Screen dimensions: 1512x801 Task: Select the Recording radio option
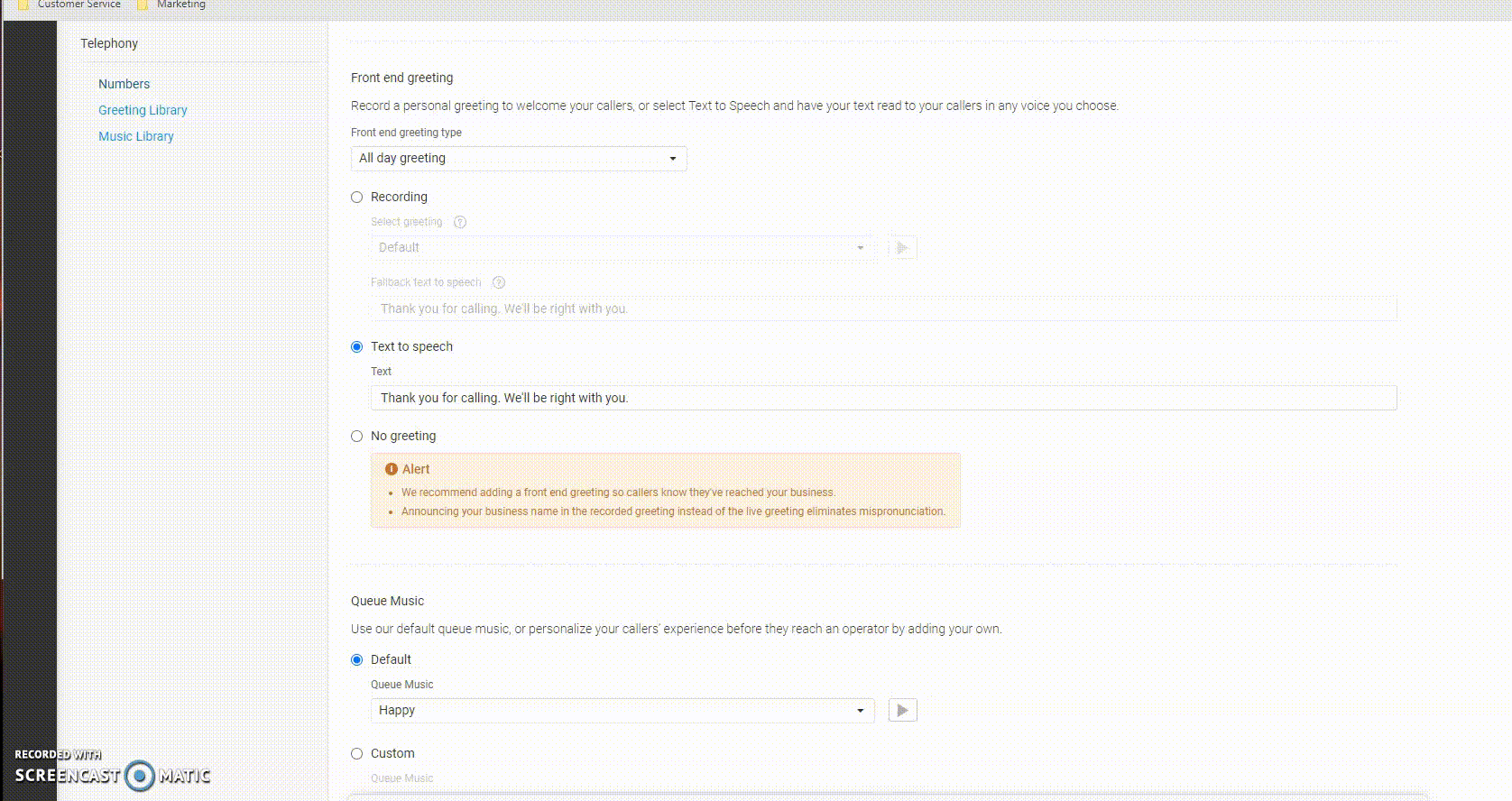357,198
